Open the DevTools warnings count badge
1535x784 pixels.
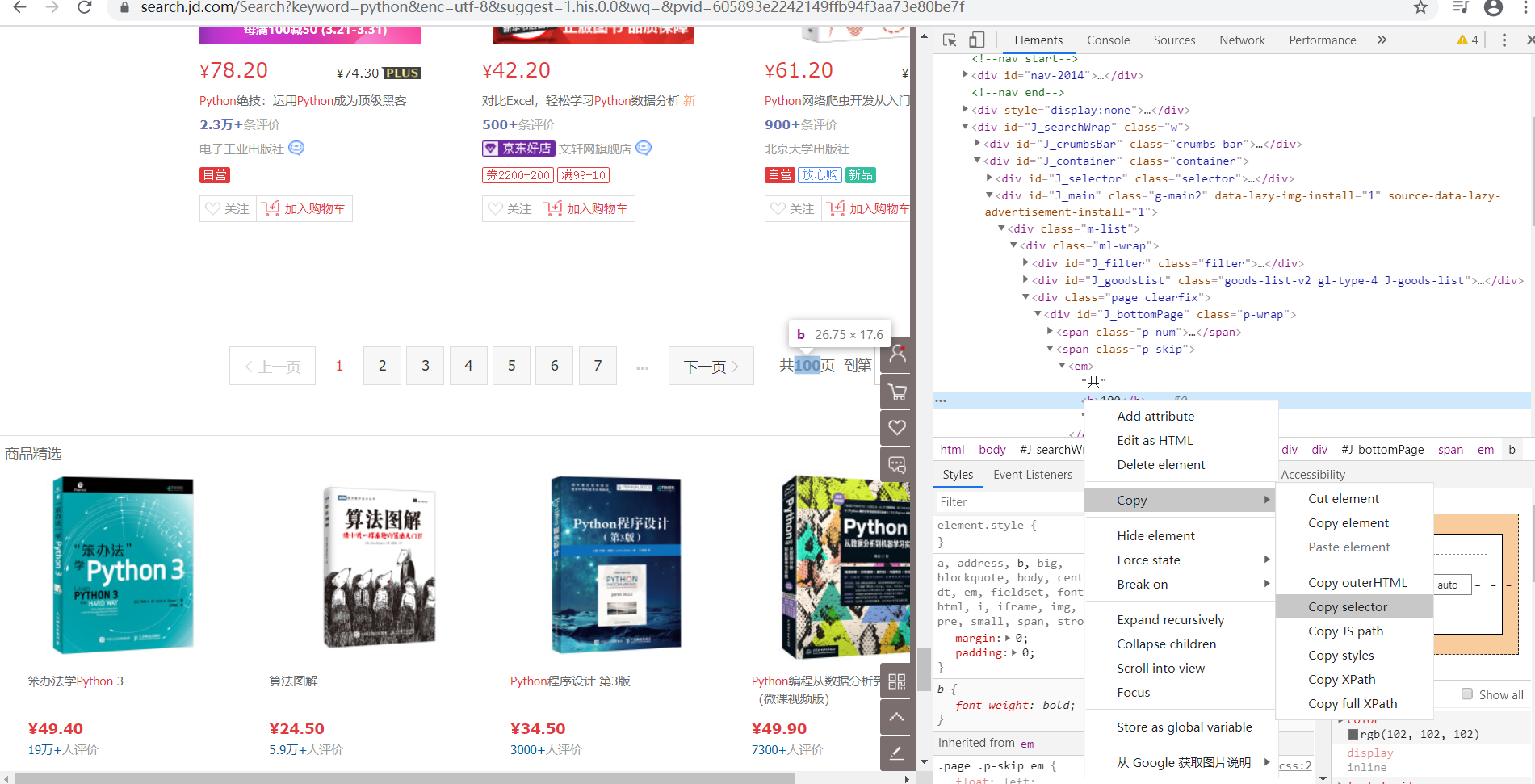(1468, 40)
